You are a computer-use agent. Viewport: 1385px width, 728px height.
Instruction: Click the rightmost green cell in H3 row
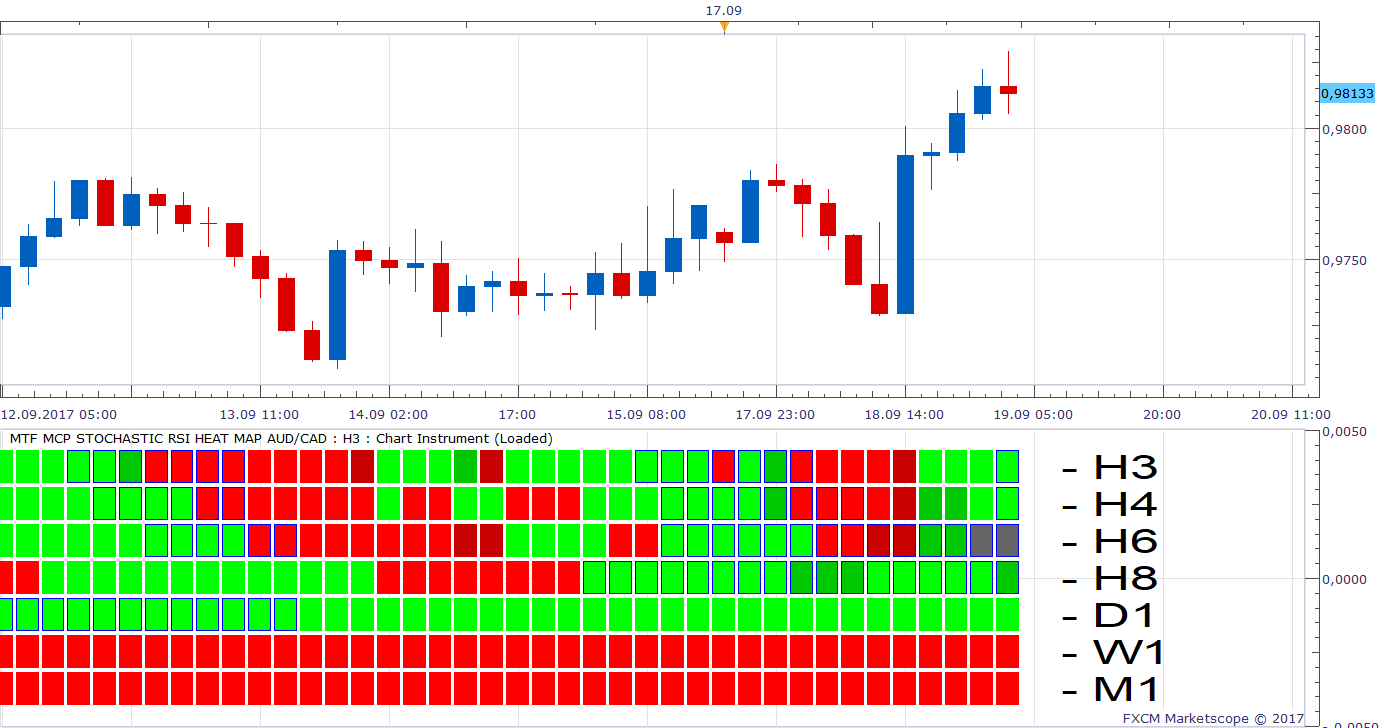coord(1007,466)
